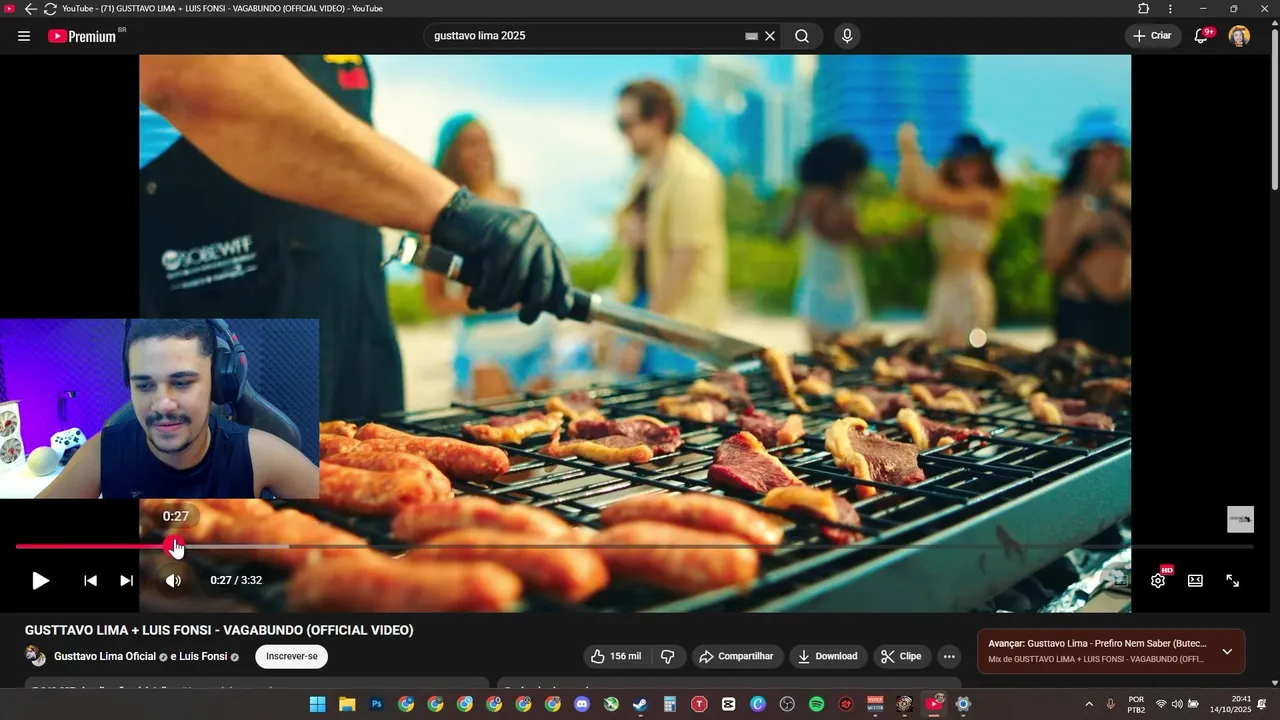This screenshot has width=1280, height=720.
Task: Open Discord from the taskbar
Action: [x=582, y=704]
